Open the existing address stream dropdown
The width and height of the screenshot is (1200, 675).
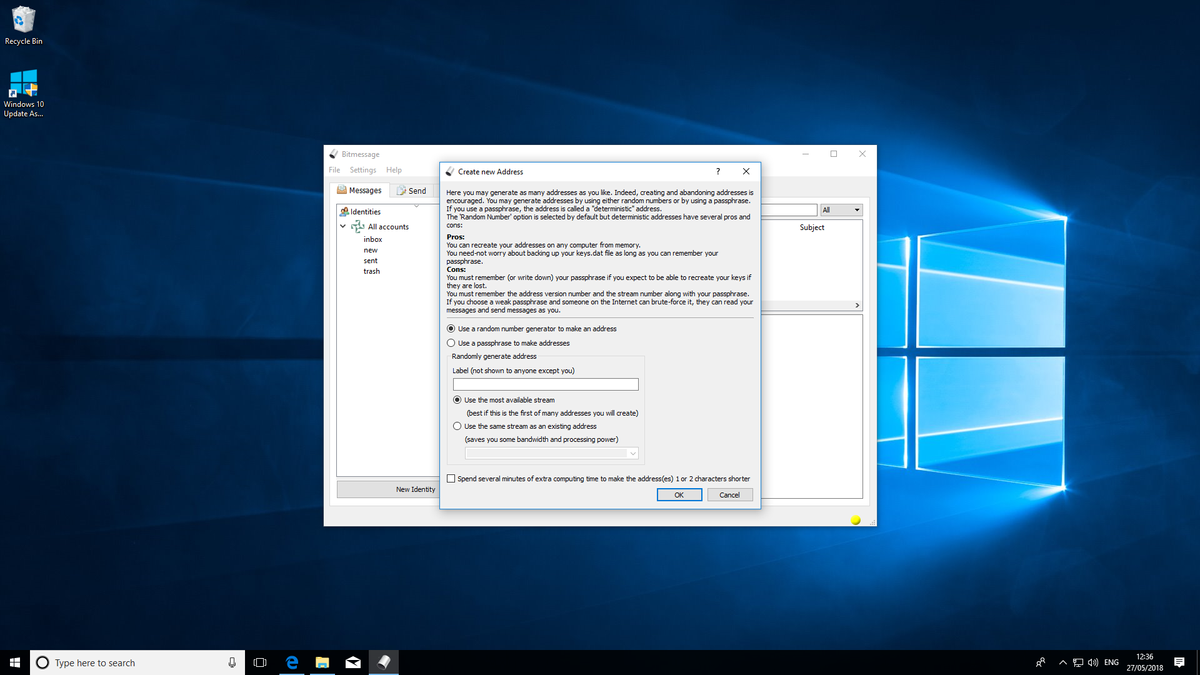tap(632, 453)
